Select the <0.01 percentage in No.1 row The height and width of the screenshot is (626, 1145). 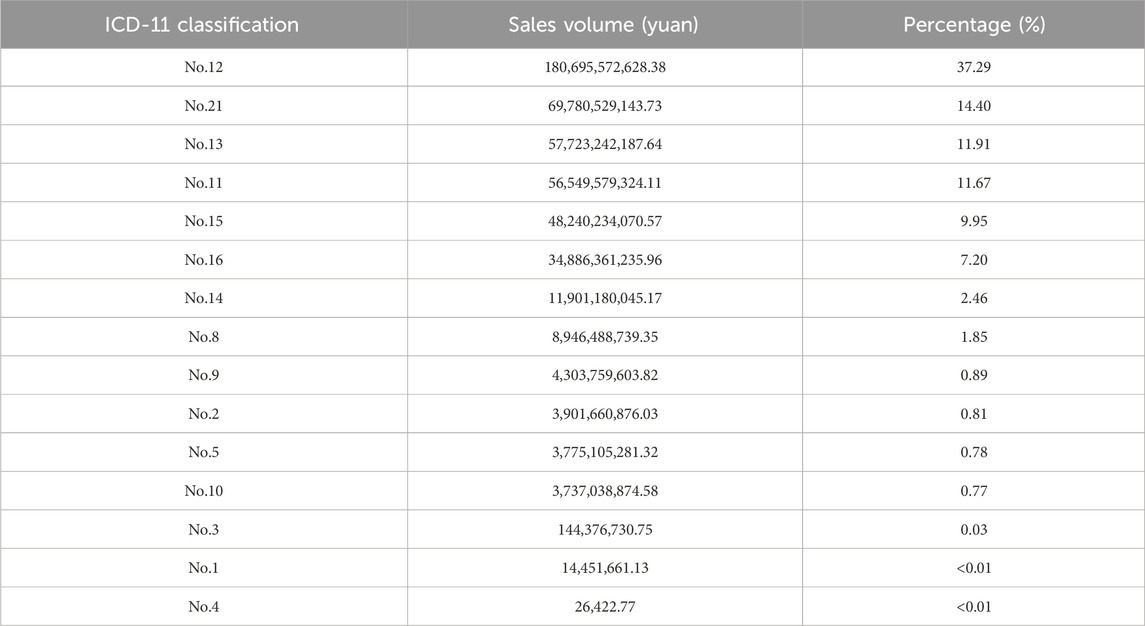974,568
